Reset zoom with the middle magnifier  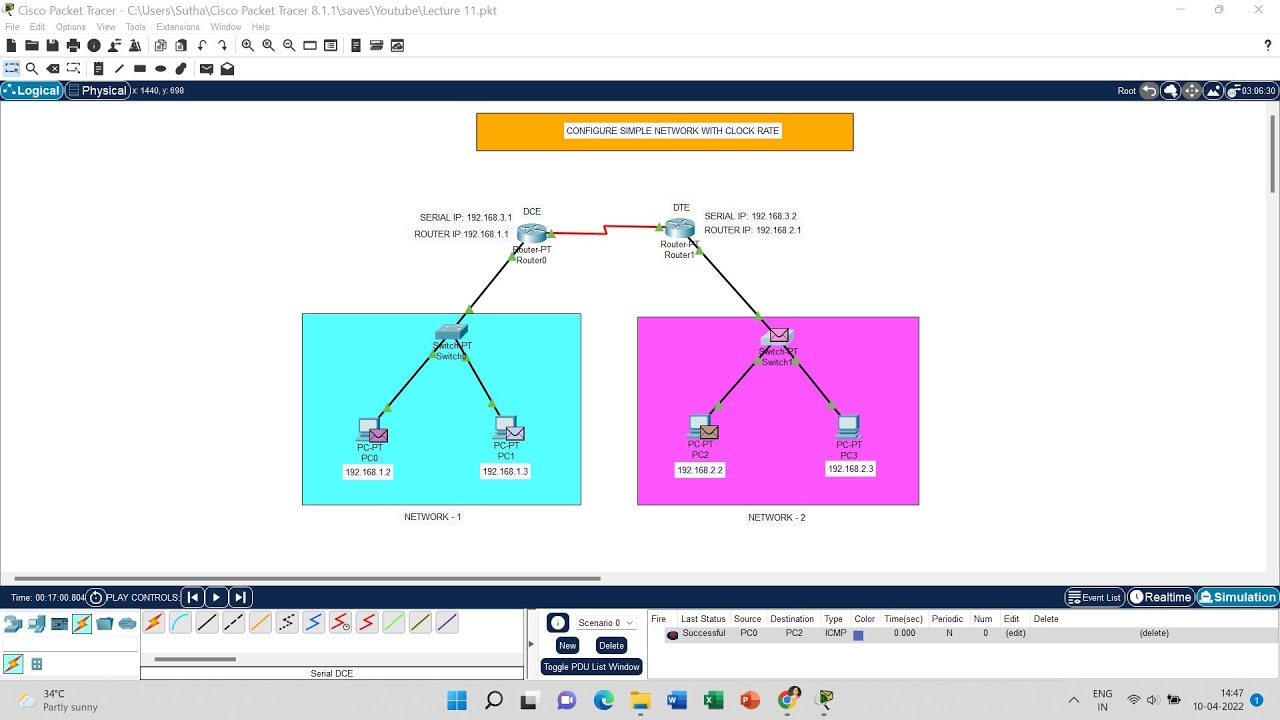tap(268, 45)
